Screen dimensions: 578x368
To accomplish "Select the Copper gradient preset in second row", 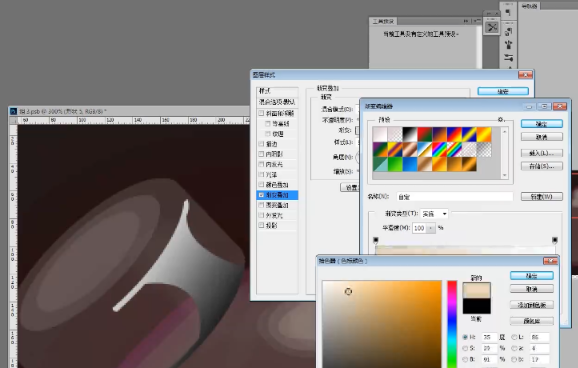I will pyautogui.click(x=410, y=149).
